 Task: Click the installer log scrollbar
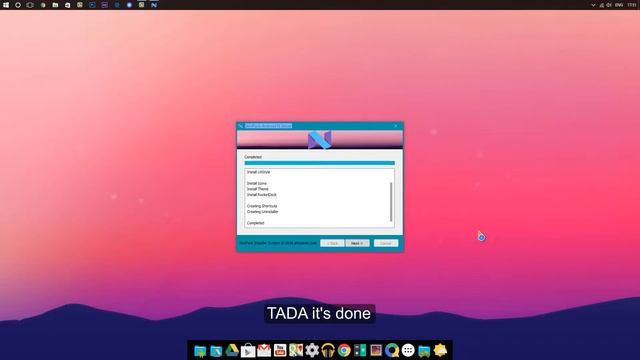pyautogui.click(x=391, y=202)
